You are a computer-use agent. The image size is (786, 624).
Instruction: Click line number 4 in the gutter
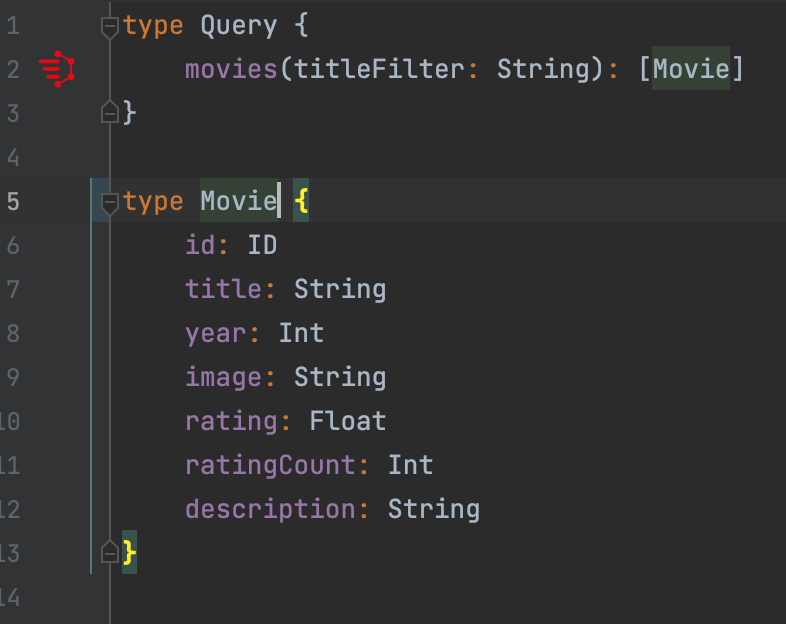13,157
